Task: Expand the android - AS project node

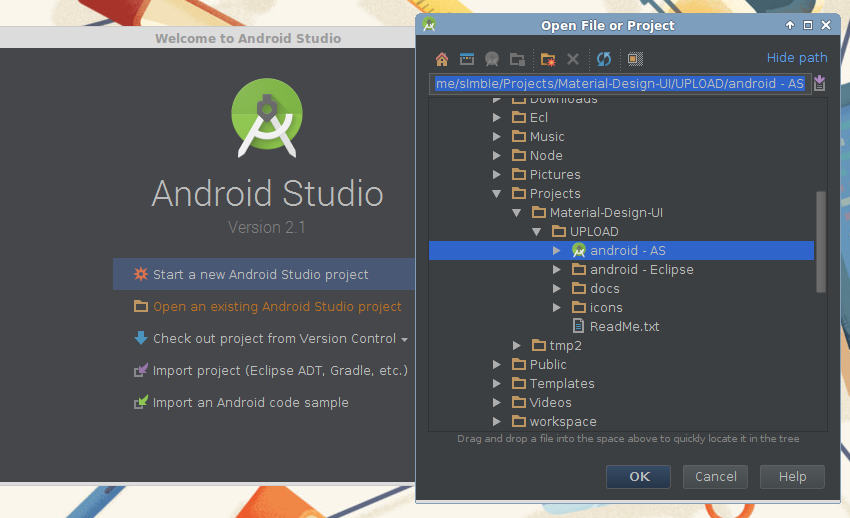Action: click(556, 250)
